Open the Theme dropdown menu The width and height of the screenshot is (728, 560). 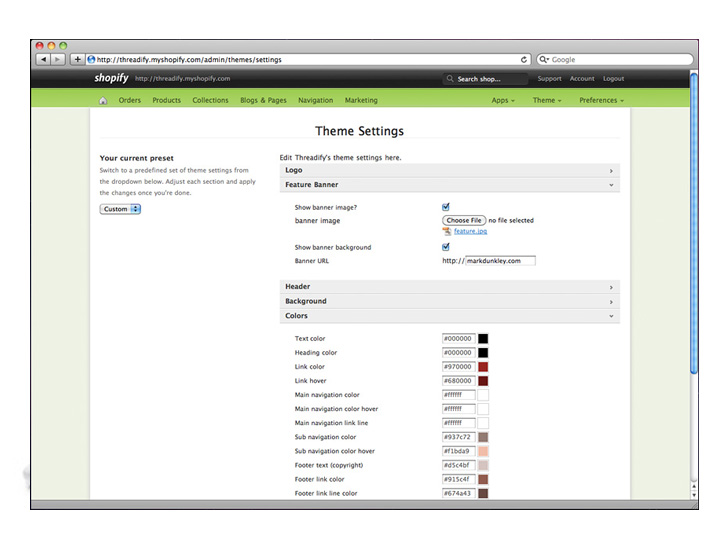[x=546, y=100]
